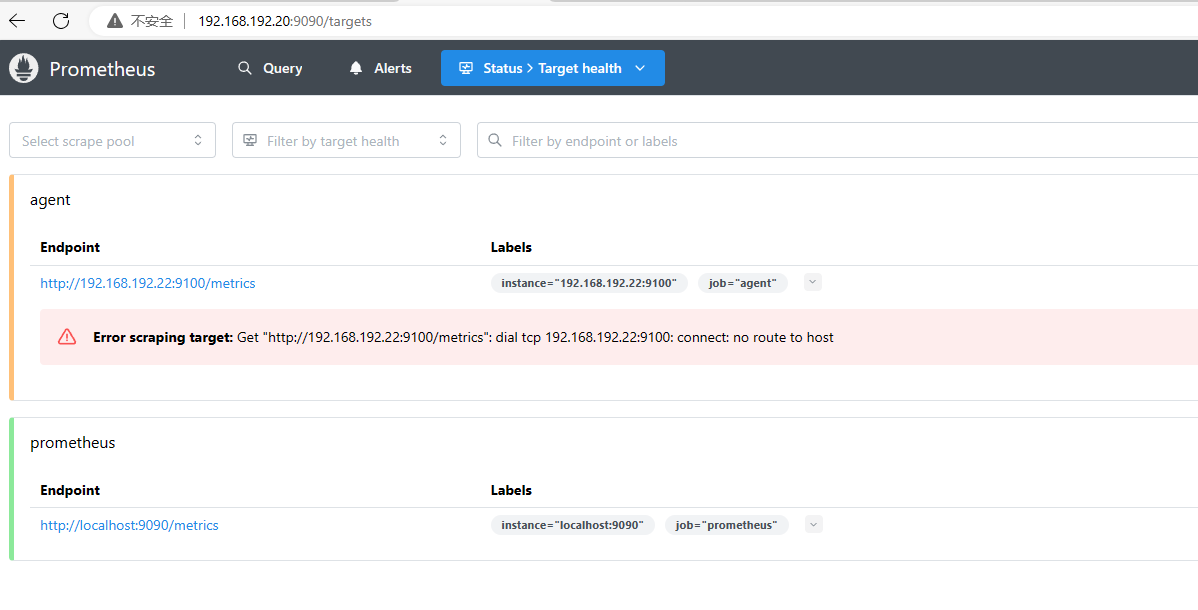Click the bell icon beside Alerts
Screen dimensions: 1198x610
(356, 68)
